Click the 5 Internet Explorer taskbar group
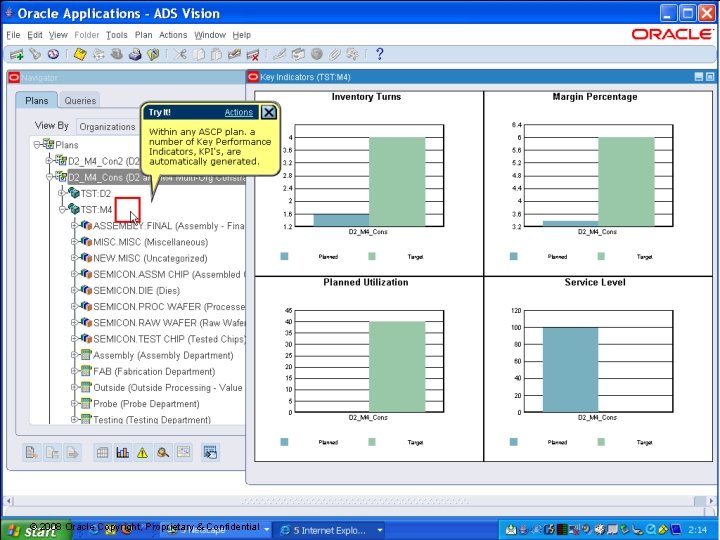Image resolution: width=720 pixels, height=540 pixels. [x=331, y=530]
